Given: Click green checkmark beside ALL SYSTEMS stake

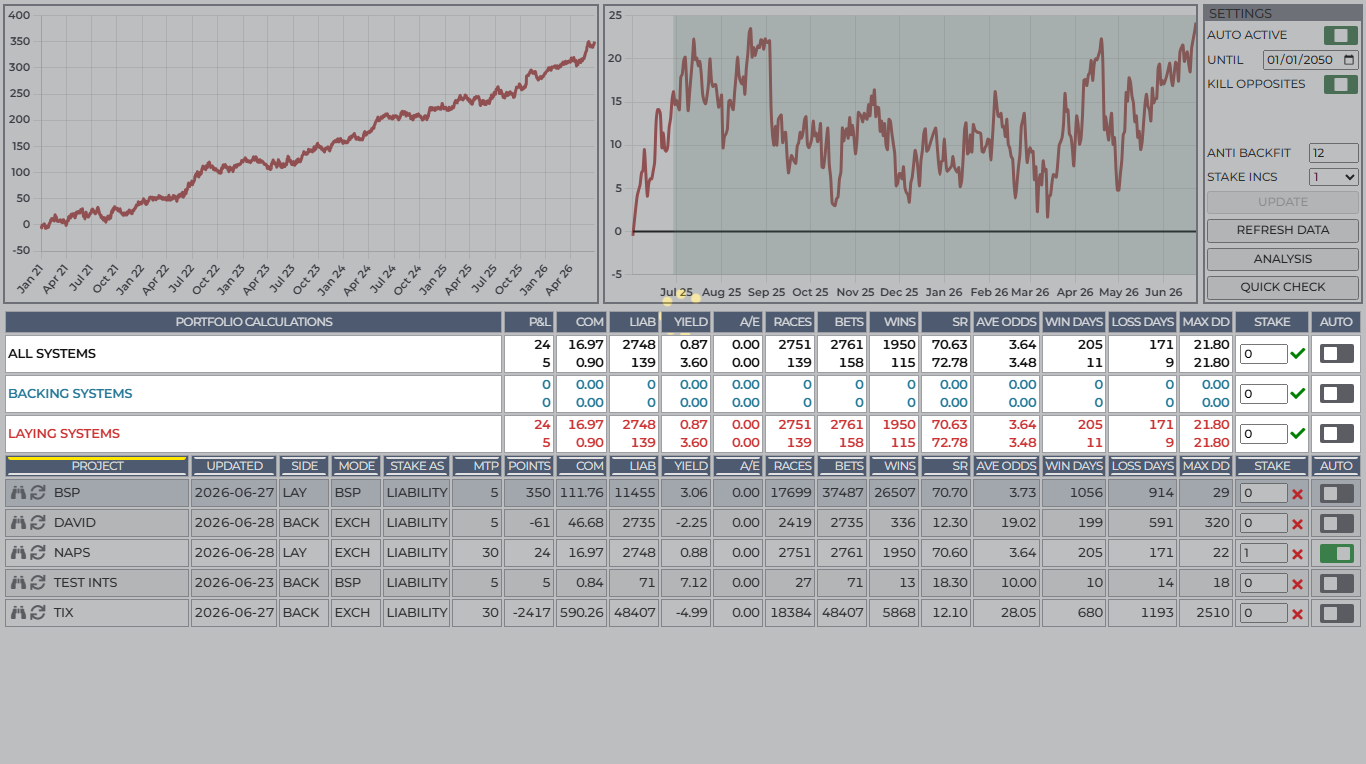Looking at the screenshot, I should (1298, 354).
